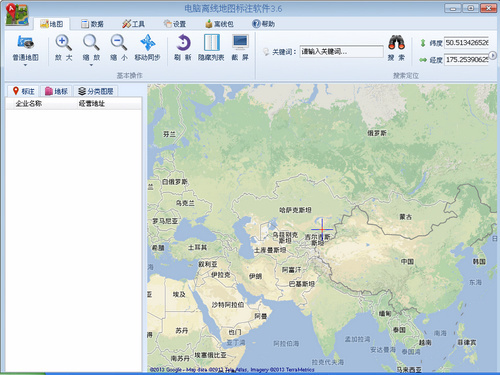Screen dimensions: 500x375
Task: Select the 标注 panel tab
Action: 23,91
